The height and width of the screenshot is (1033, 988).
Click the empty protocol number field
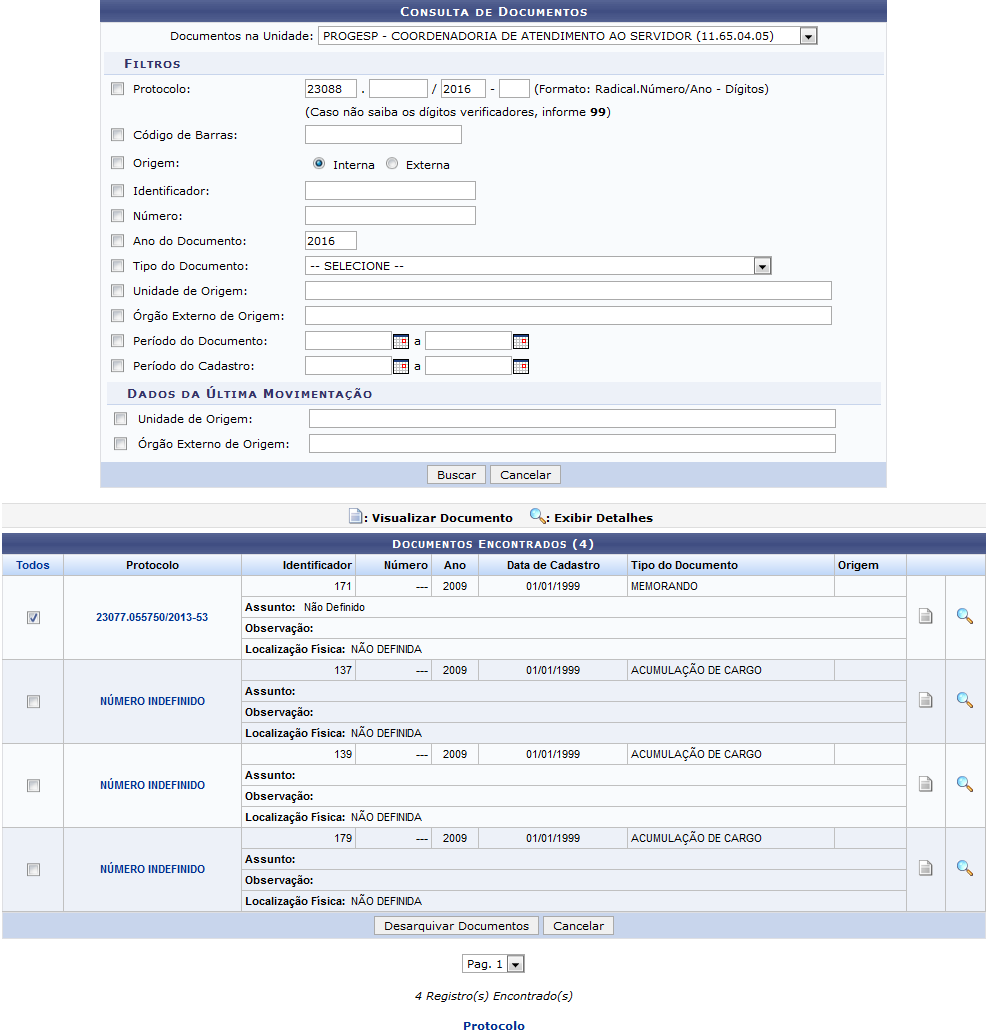click(x=398, y=89)
